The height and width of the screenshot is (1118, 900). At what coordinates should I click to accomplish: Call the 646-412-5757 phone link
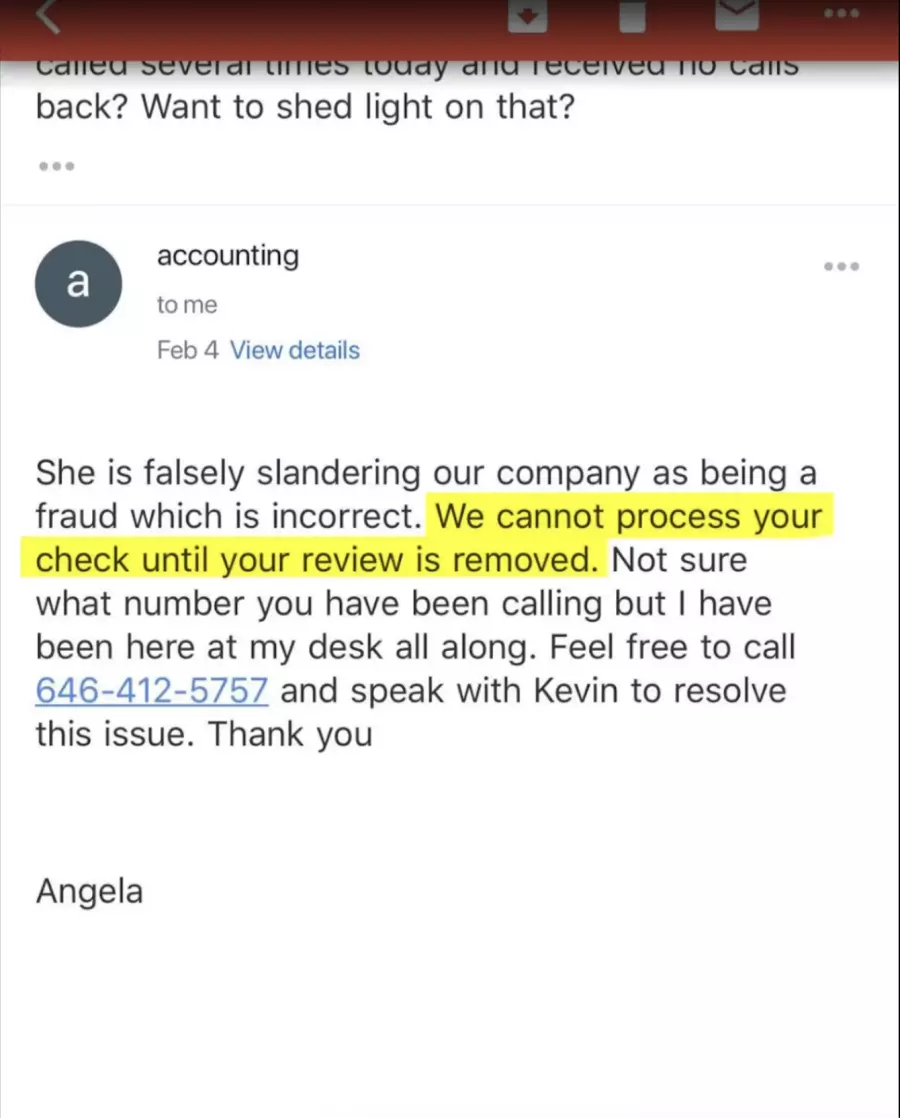tap(152, 691)
